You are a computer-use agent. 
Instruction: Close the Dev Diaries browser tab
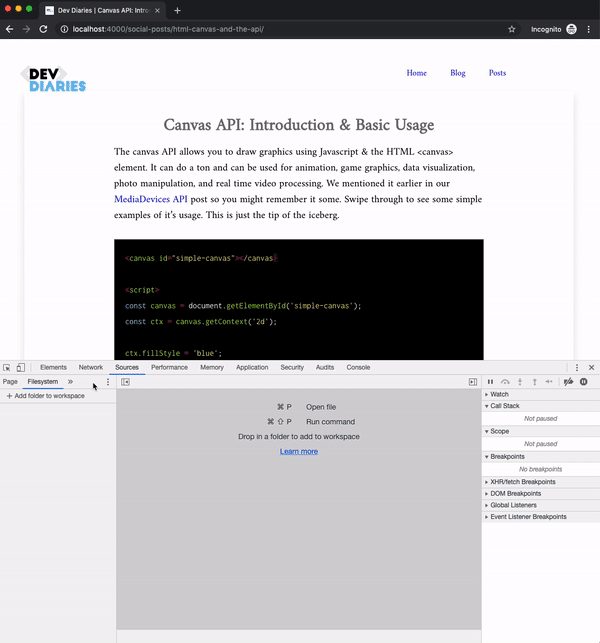[157, 11]
